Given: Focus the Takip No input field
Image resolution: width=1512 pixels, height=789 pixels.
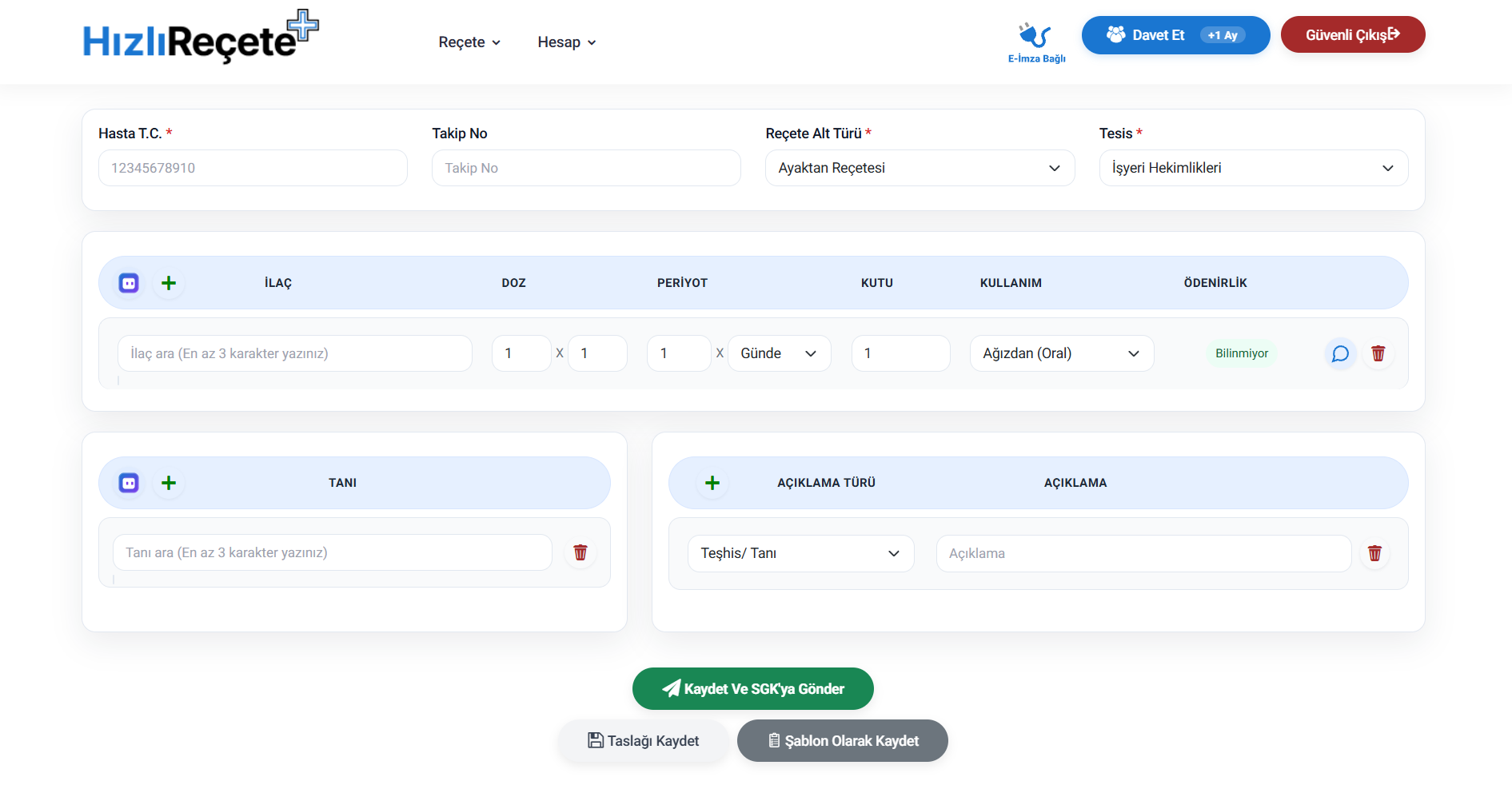Looking at the screenshot, I should (586, 168).
